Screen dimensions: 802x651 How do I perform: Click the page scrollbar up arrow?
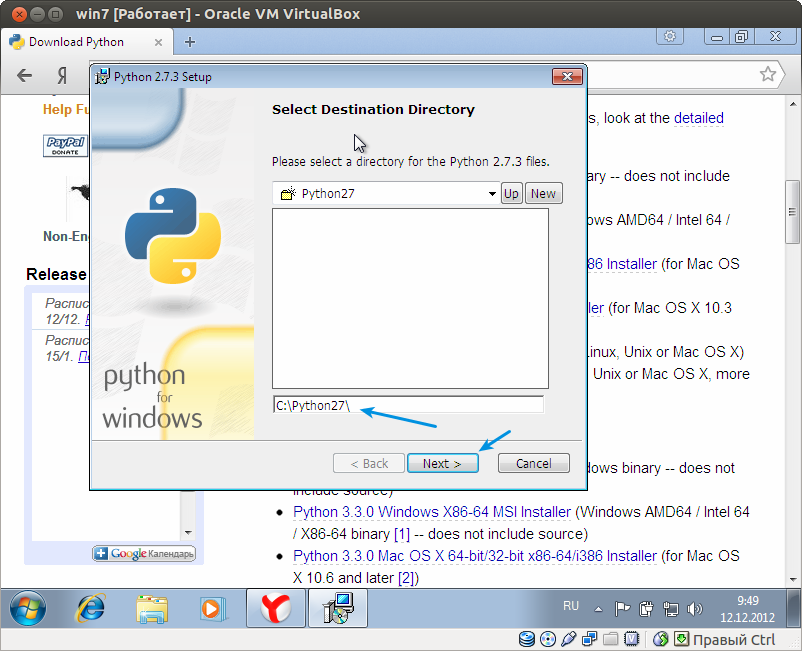pyautogui.click(x=793, y=104)
